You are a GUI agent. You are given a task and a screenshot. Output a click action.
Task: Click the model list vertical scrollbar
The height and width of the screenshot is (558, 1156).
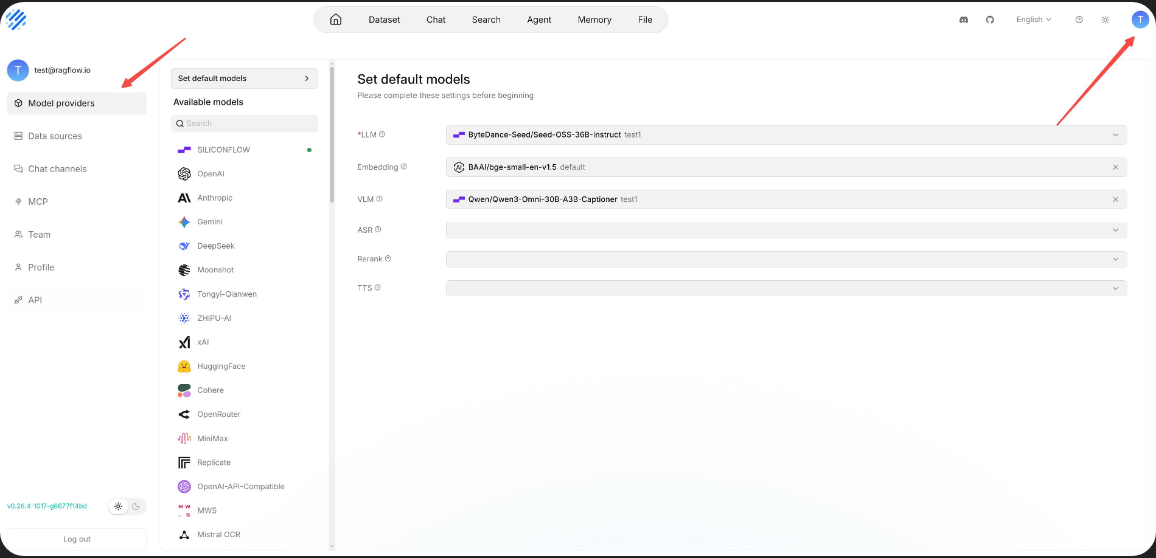[331, 133]
